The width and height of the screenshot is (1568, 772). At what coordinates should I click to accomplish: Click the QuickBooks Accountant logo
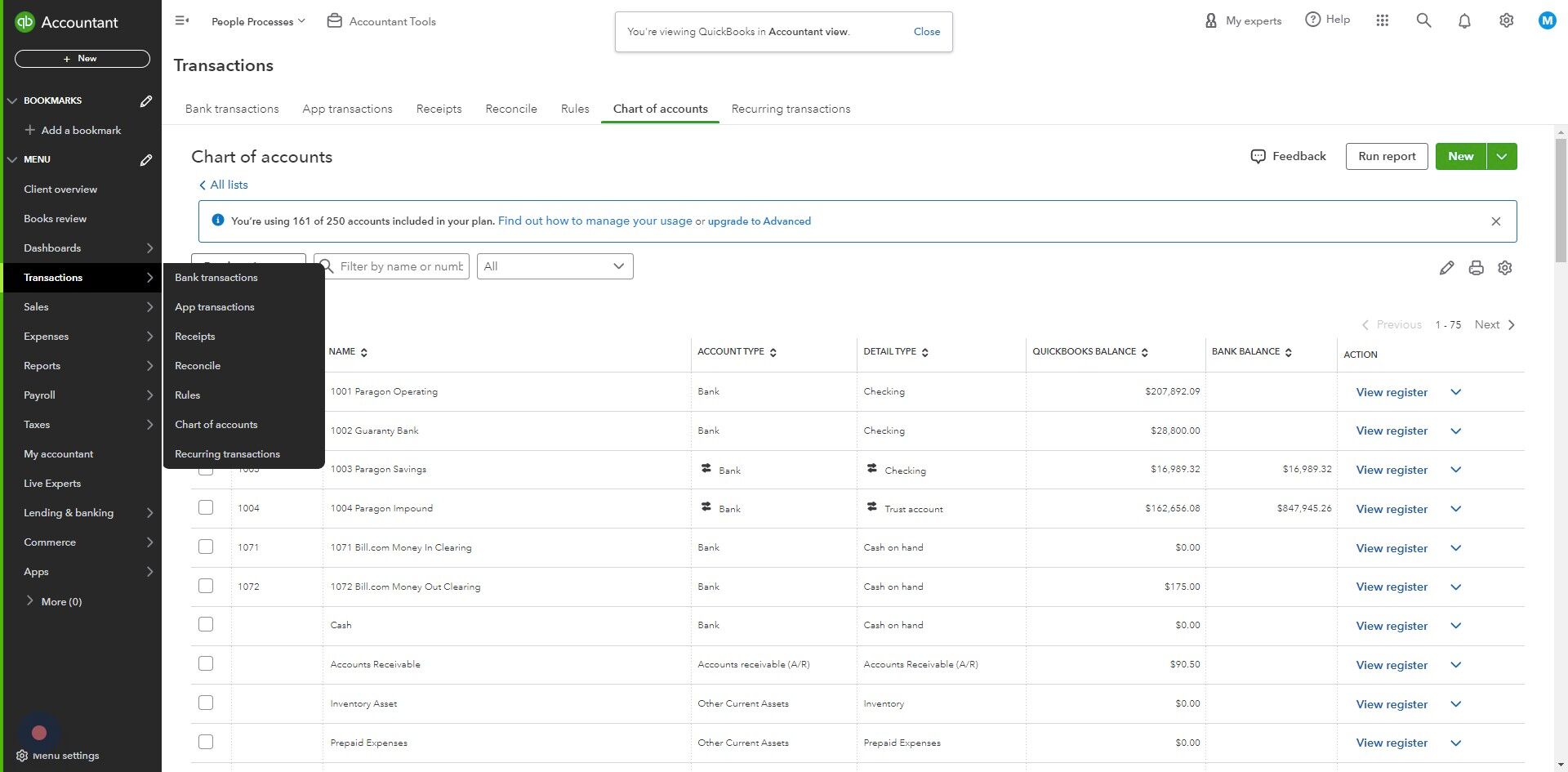point(66,22)
